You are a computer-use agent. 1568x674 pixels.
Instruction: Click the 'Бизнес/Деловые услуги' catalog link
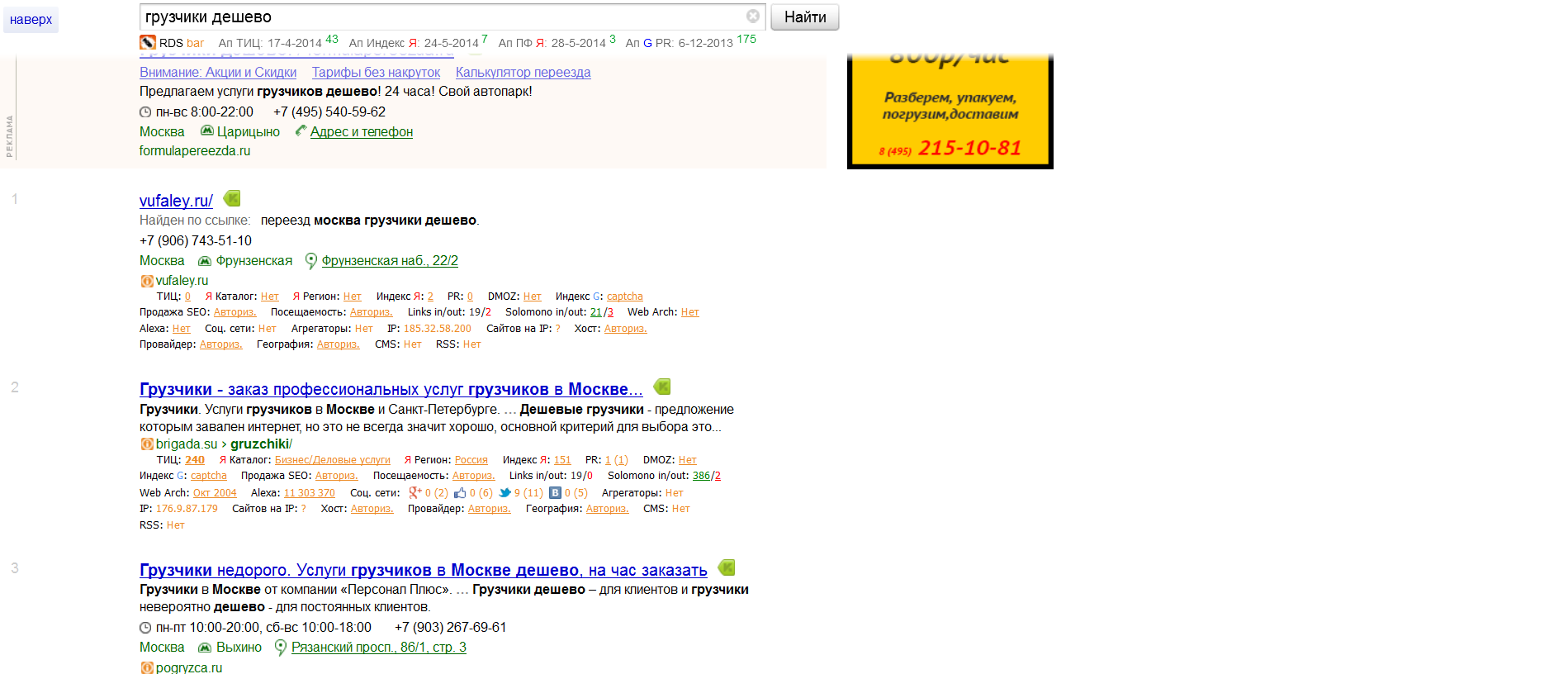(333, 460)
